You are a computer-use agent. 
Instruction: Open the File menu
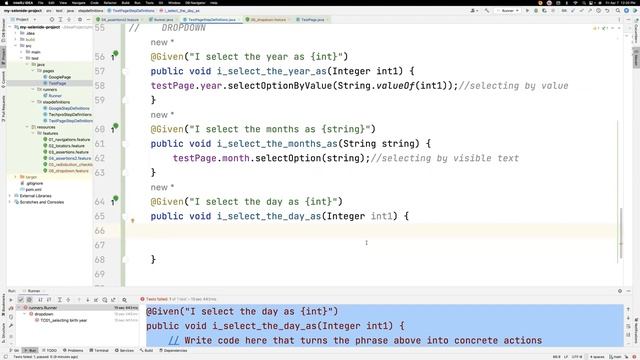40,3
